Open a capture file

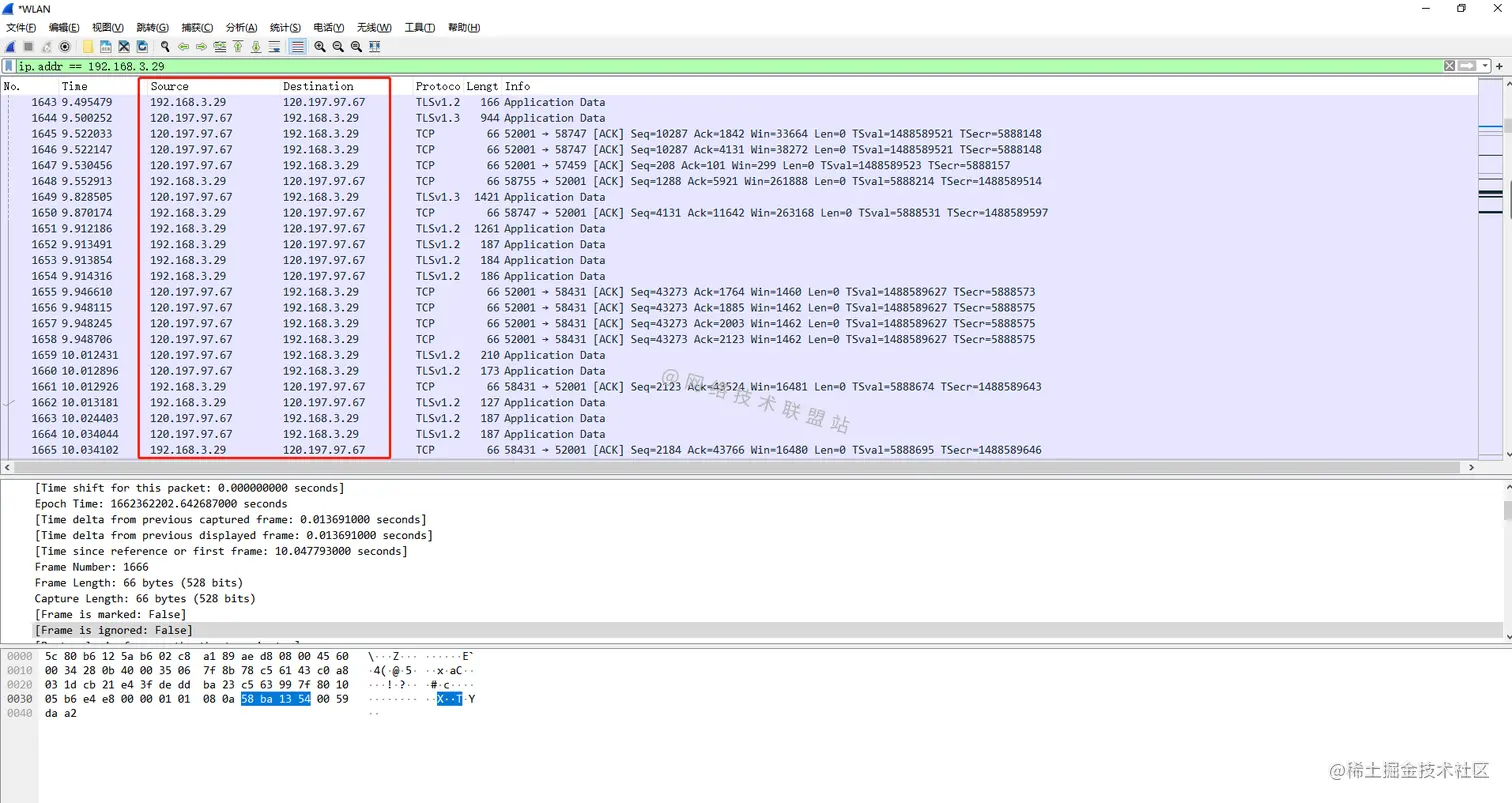(88, 46)
